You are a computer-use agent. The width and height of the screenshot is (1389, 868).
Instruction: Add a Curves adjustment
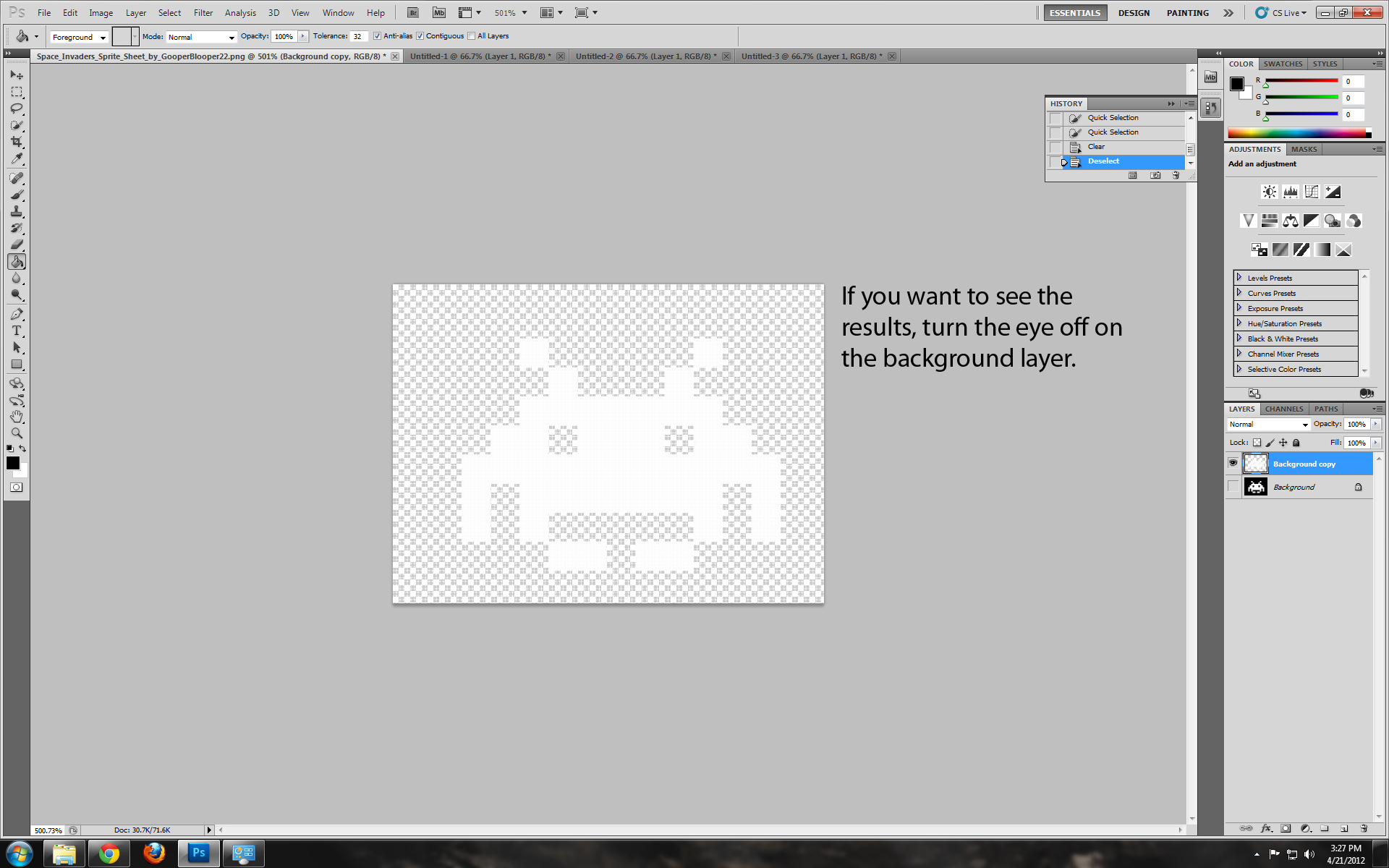(x=1311, y=192)
